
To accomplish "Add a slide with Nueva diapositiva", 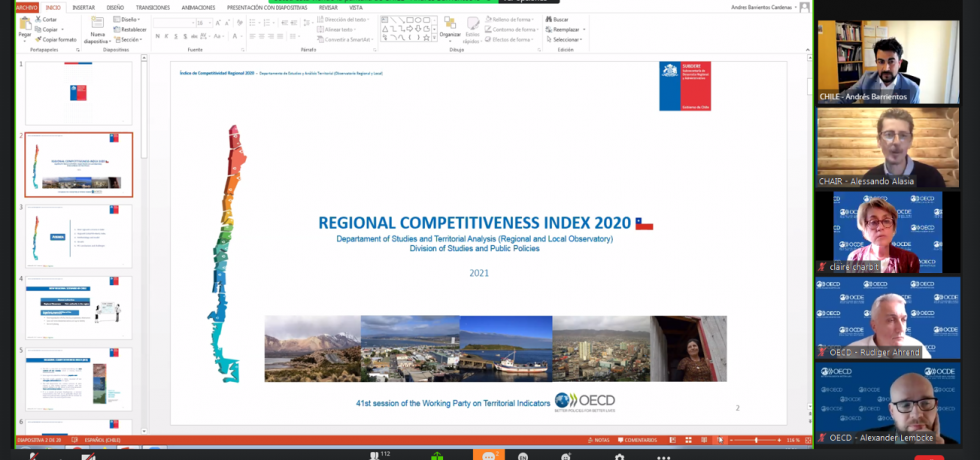I will [98, 29].
